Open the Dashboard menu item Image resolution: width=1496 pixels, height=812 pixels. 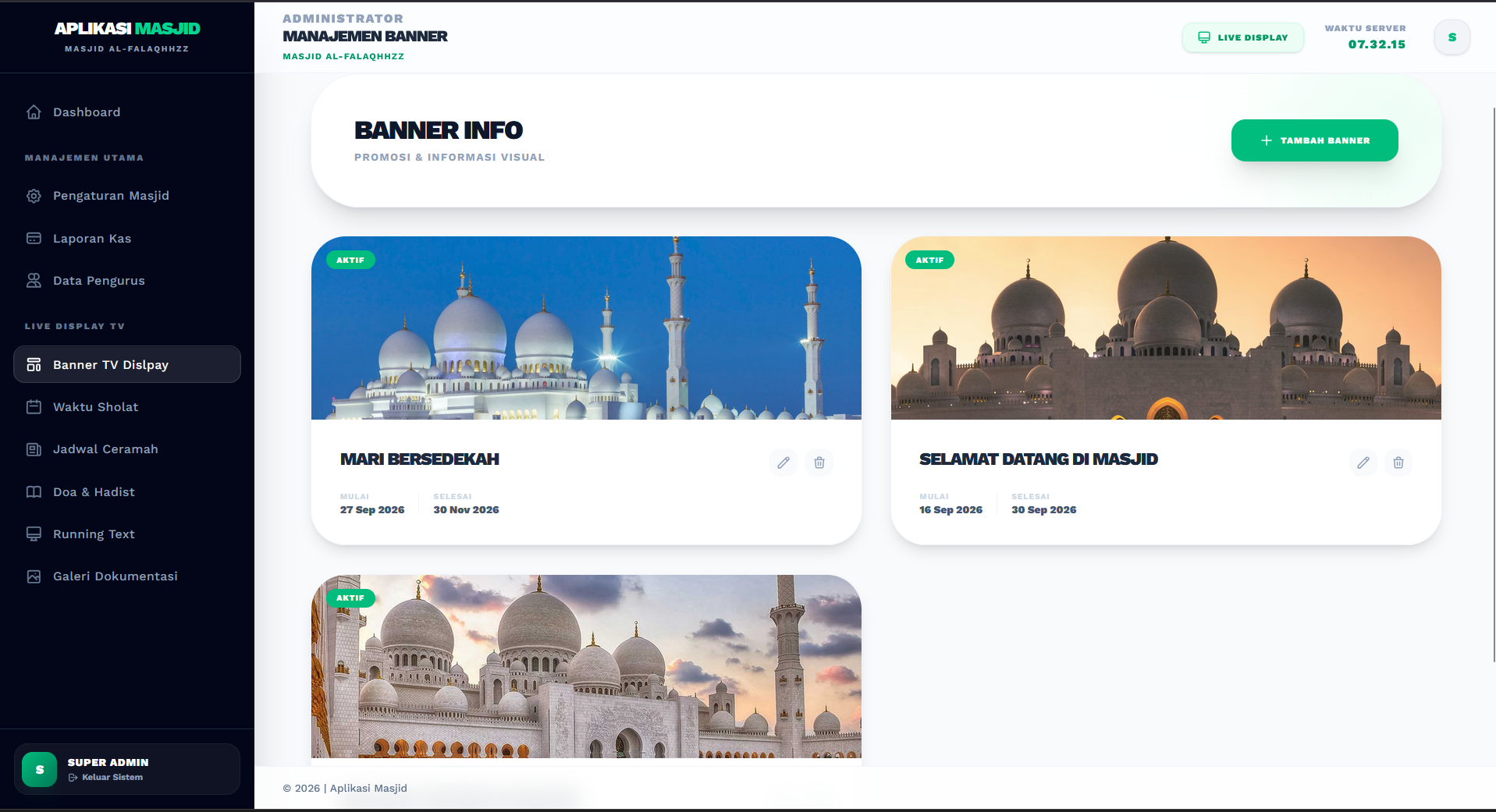click(x=127, y=112)
